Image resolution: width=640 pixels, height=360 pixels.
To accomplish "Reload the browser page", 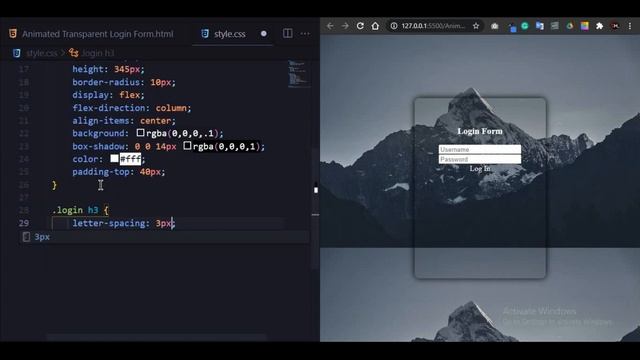I will [x=360, y=26].
